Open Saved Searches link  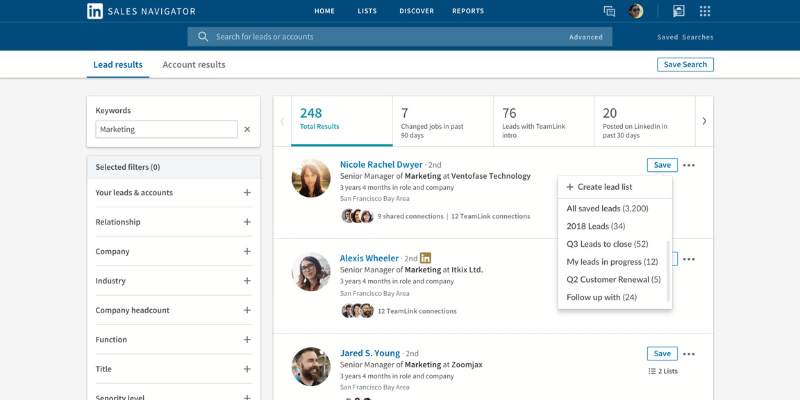pos(685,37)
